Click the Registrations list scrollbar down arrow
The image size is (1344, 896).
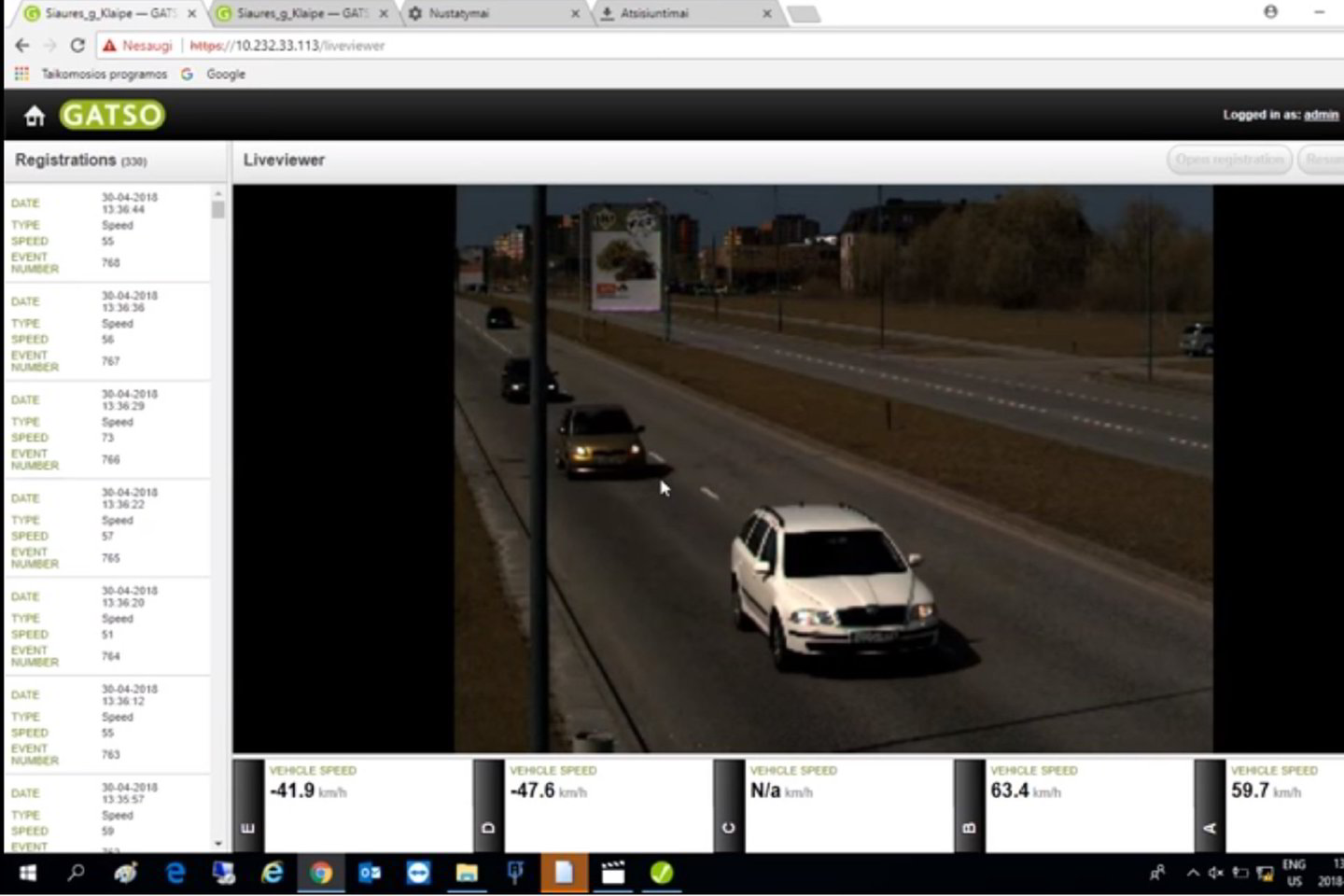[218, 843]
